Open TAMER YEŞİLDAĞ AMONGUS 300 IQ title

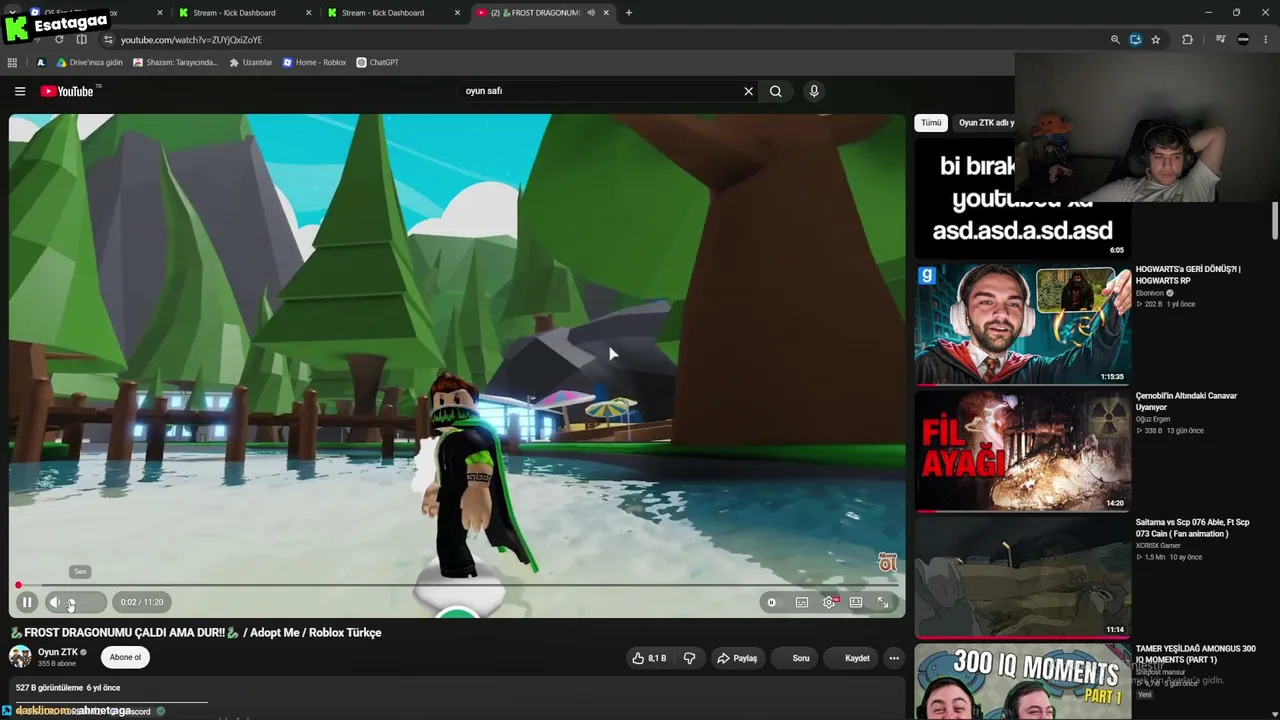coord(1195,654)
